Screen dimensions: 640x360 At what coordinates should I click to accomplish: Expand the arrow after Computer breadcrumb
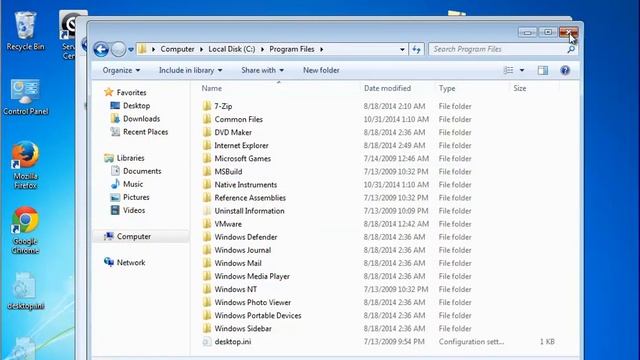point(201,49)
